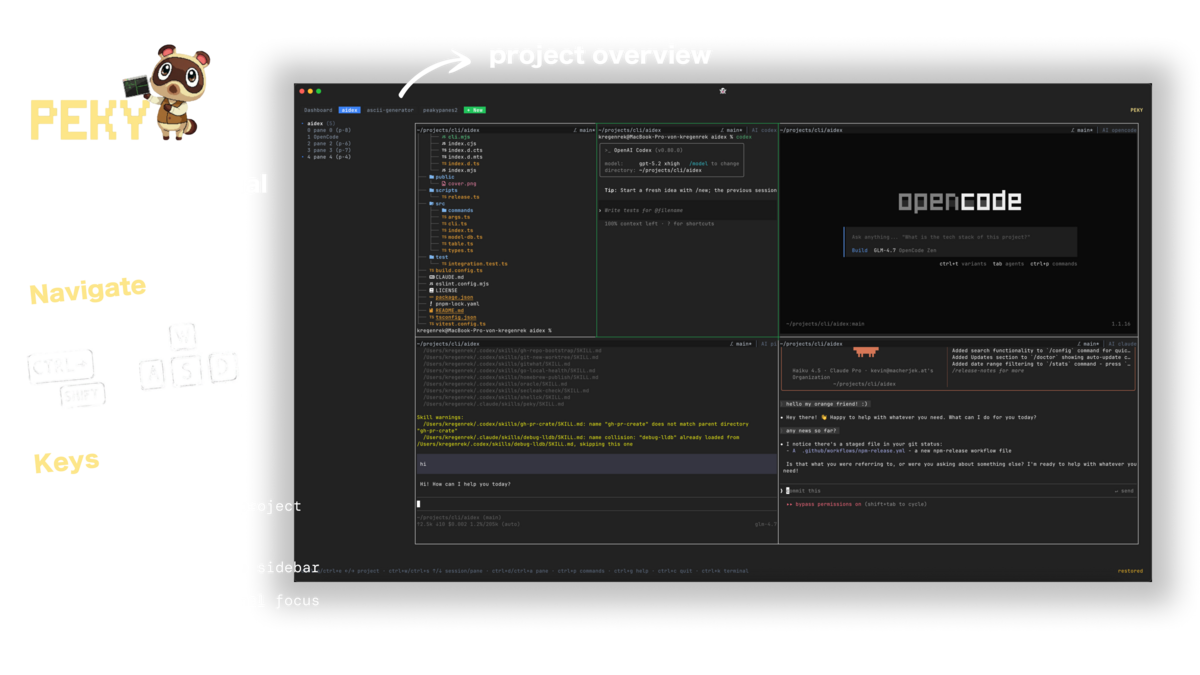Select pane 2 (p-6) in sidebar
Screen dimensions: 1200x675
(329, 143)
